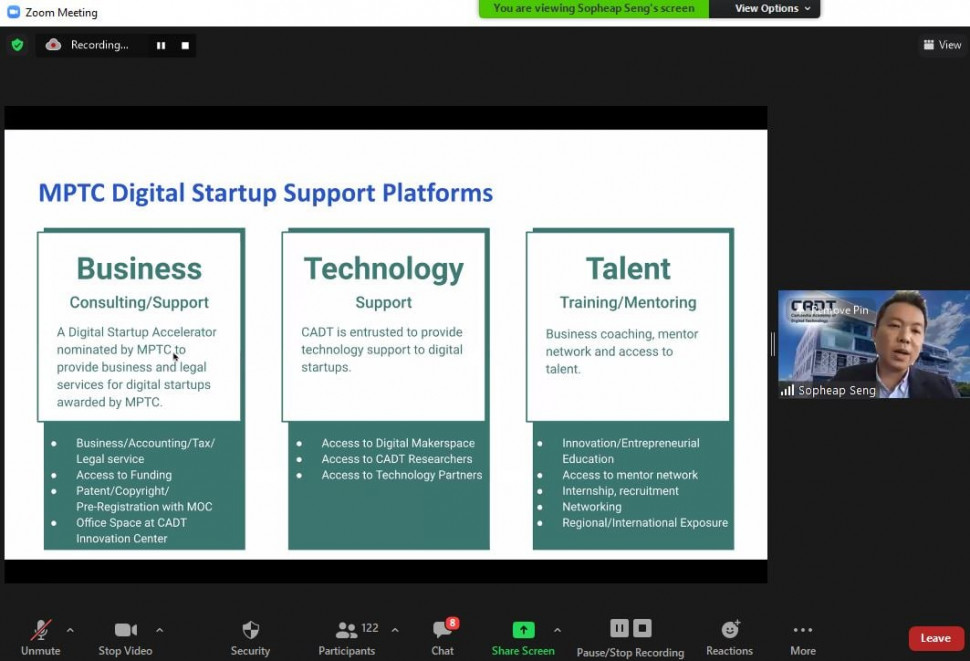Click the 'Talent' card heading
Screen dimensions: 970x661
tap(628, 269)
